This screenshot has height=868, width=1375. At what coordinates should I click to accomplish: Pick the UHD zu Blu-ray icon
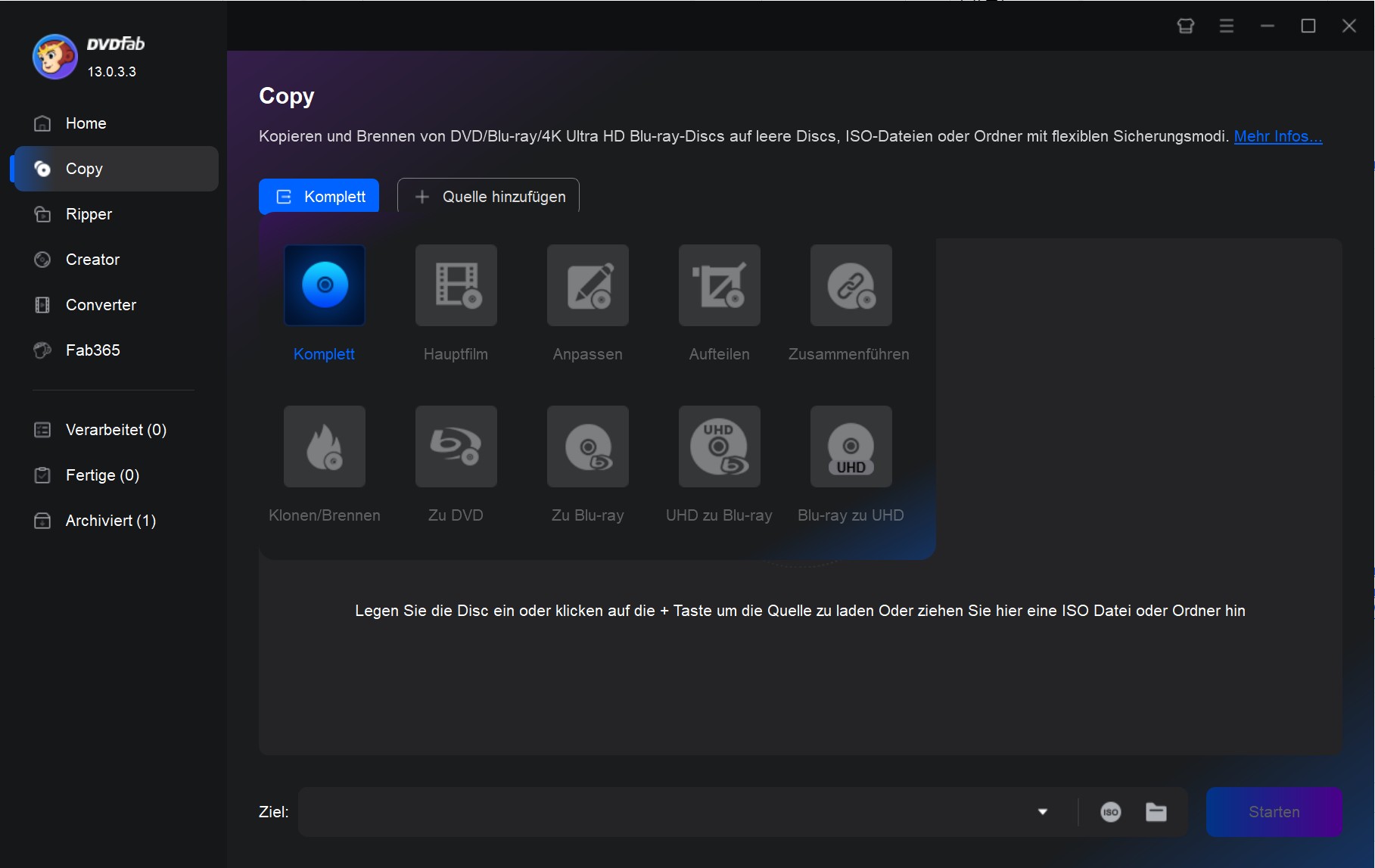719,446
